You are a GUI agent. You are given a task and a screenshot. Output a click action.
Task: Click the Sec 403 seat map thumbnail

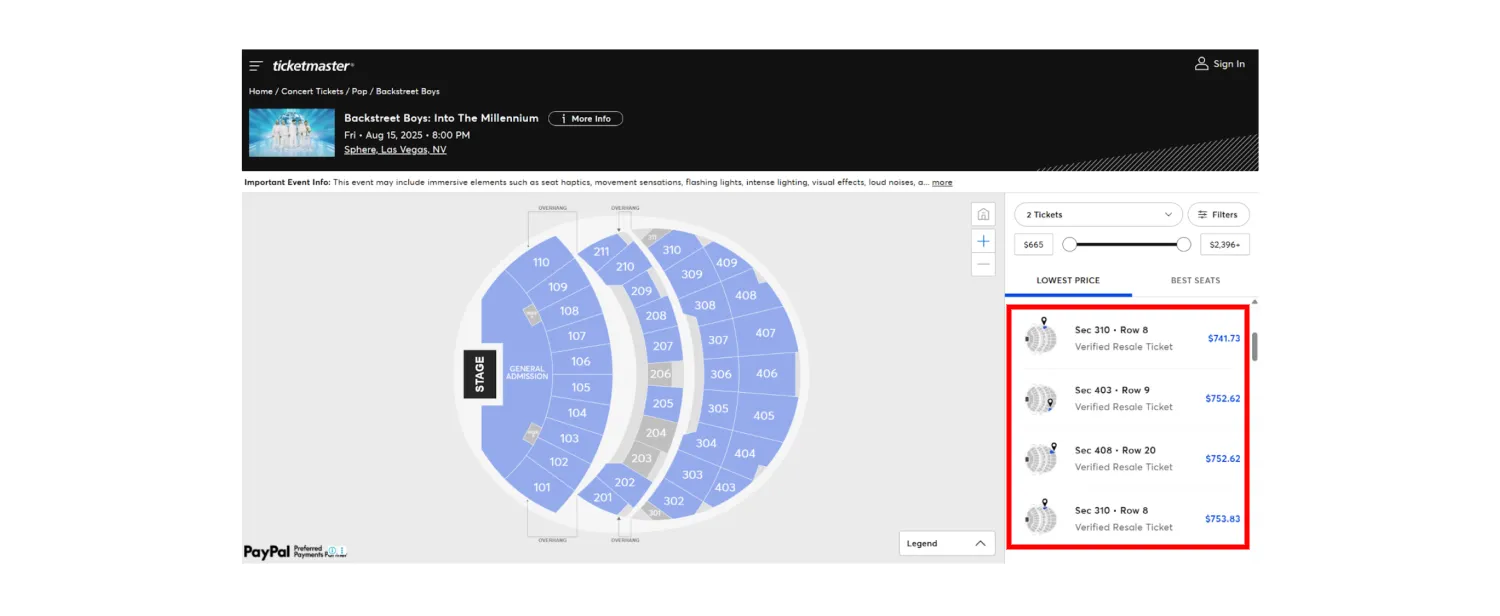pyautogui.click(x=1041, y=400)
